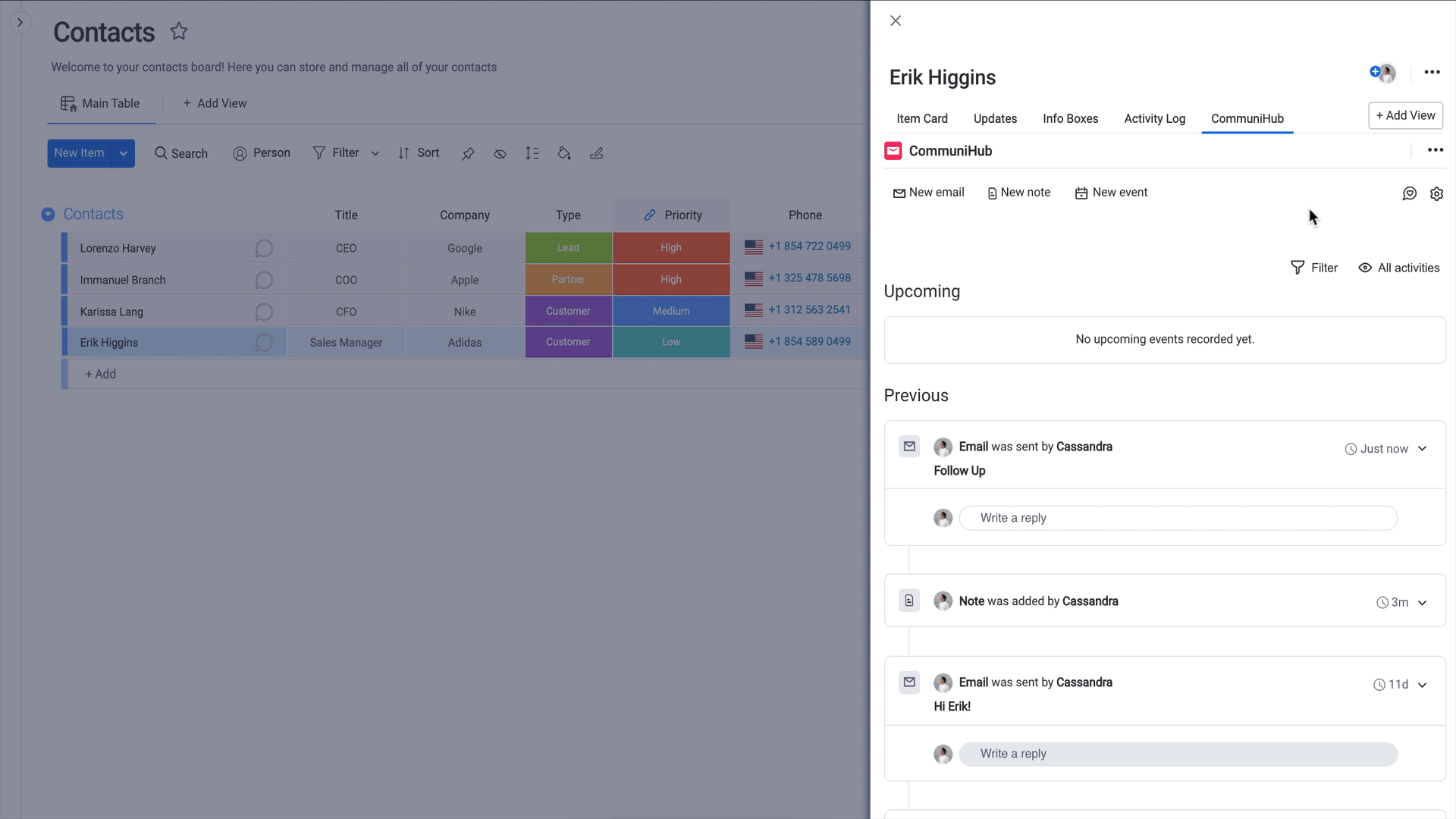The height and width of the screenshot is (819, 1456).
Task: Open CommuniHub settings gear
Action: pyautogui.click(x=1436, y=194)
